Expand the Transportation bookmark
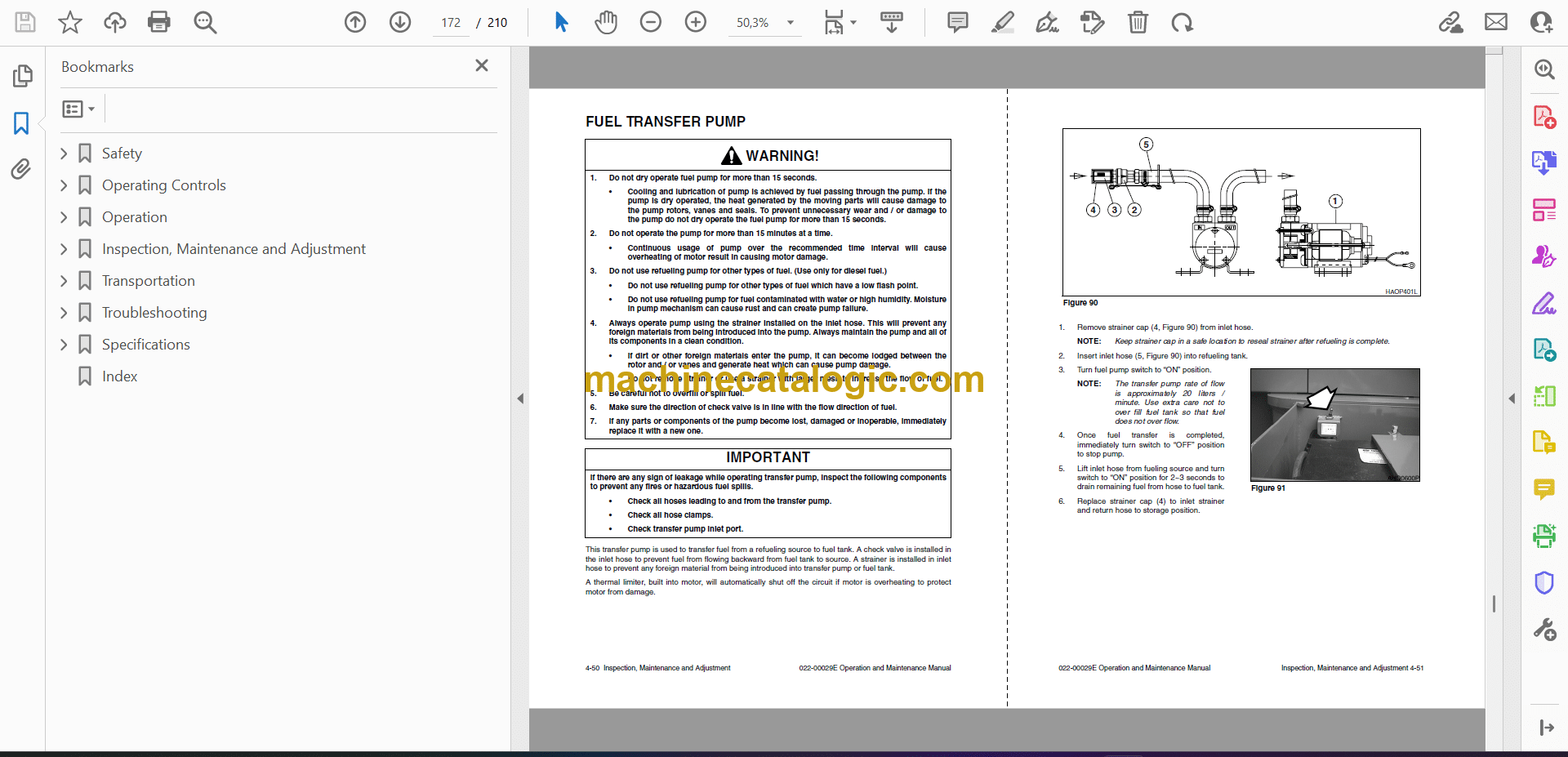This screenshot has width=1568, height=757. click(64, 281)
